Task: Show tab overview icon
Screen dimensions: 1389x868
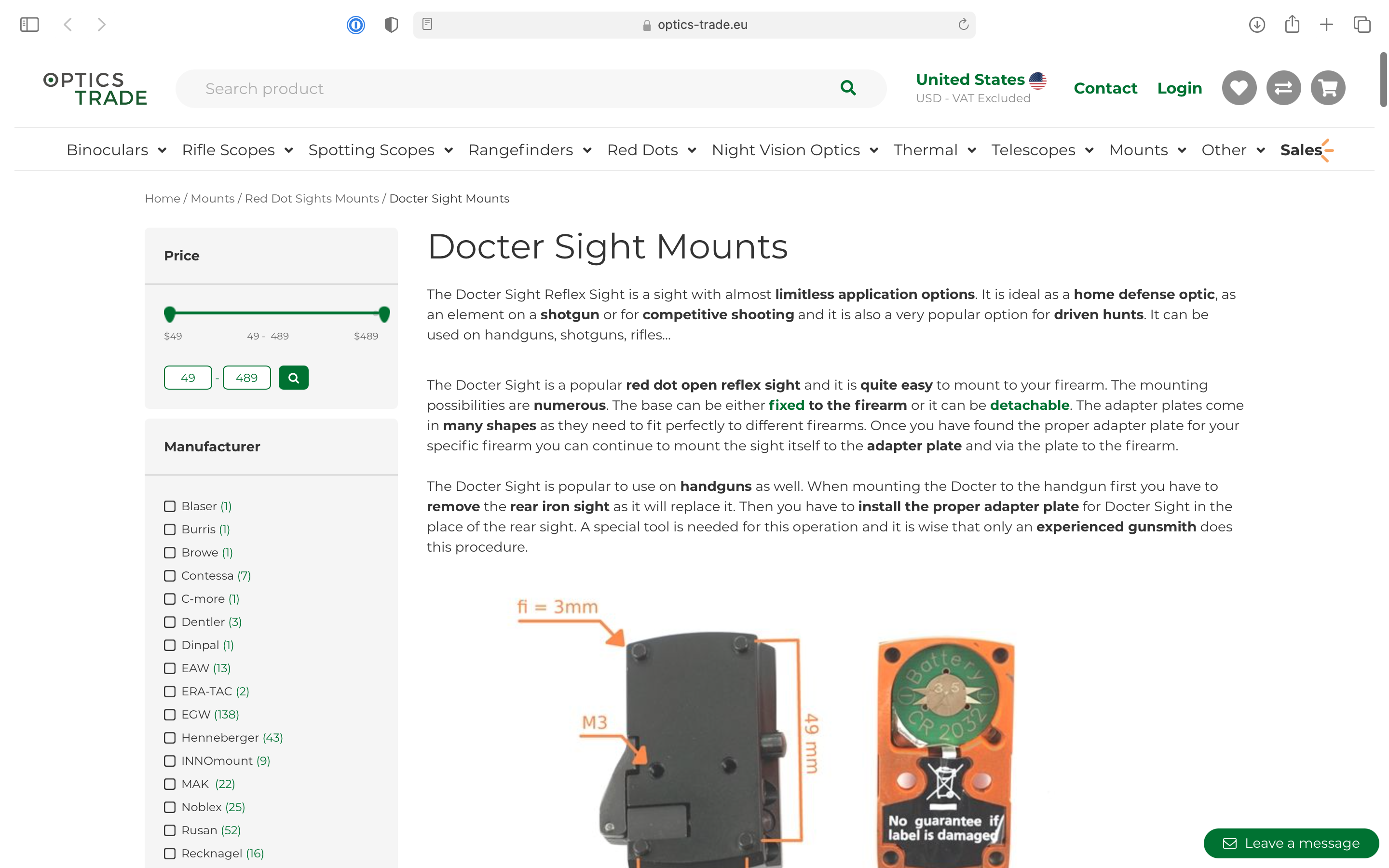Action: pyautogui.click(x=1362, y=25)
